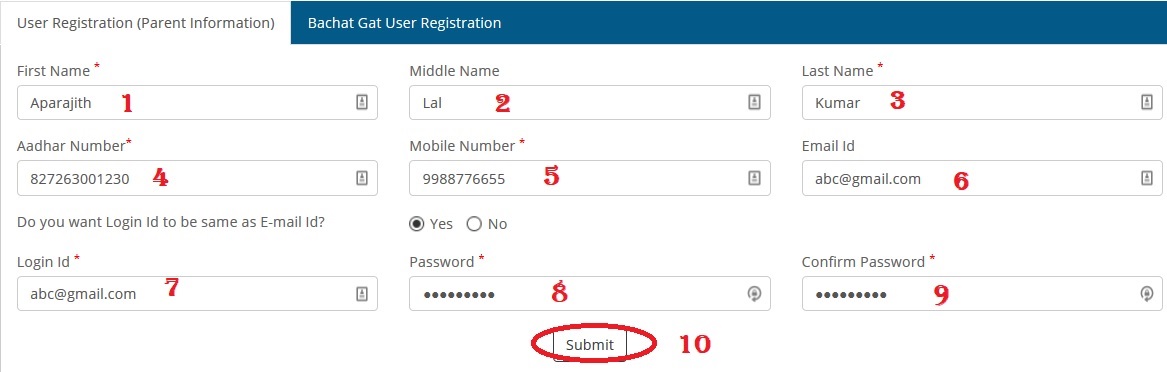Click autofill icon in Mobile Number field

click(x=754, y=178)
